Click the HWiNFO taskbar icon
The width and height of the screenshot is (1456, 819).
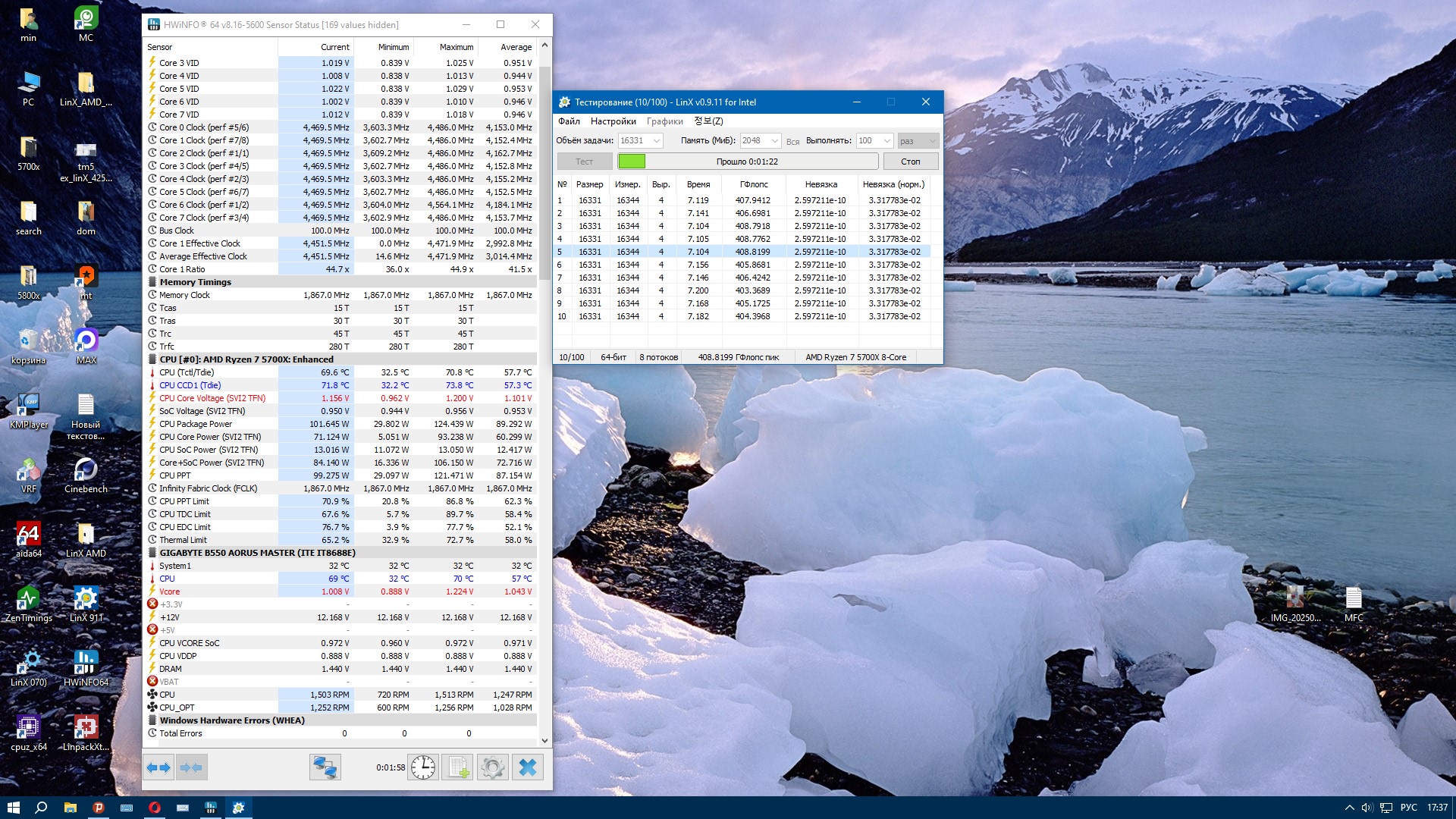click(x=211, y=808)
